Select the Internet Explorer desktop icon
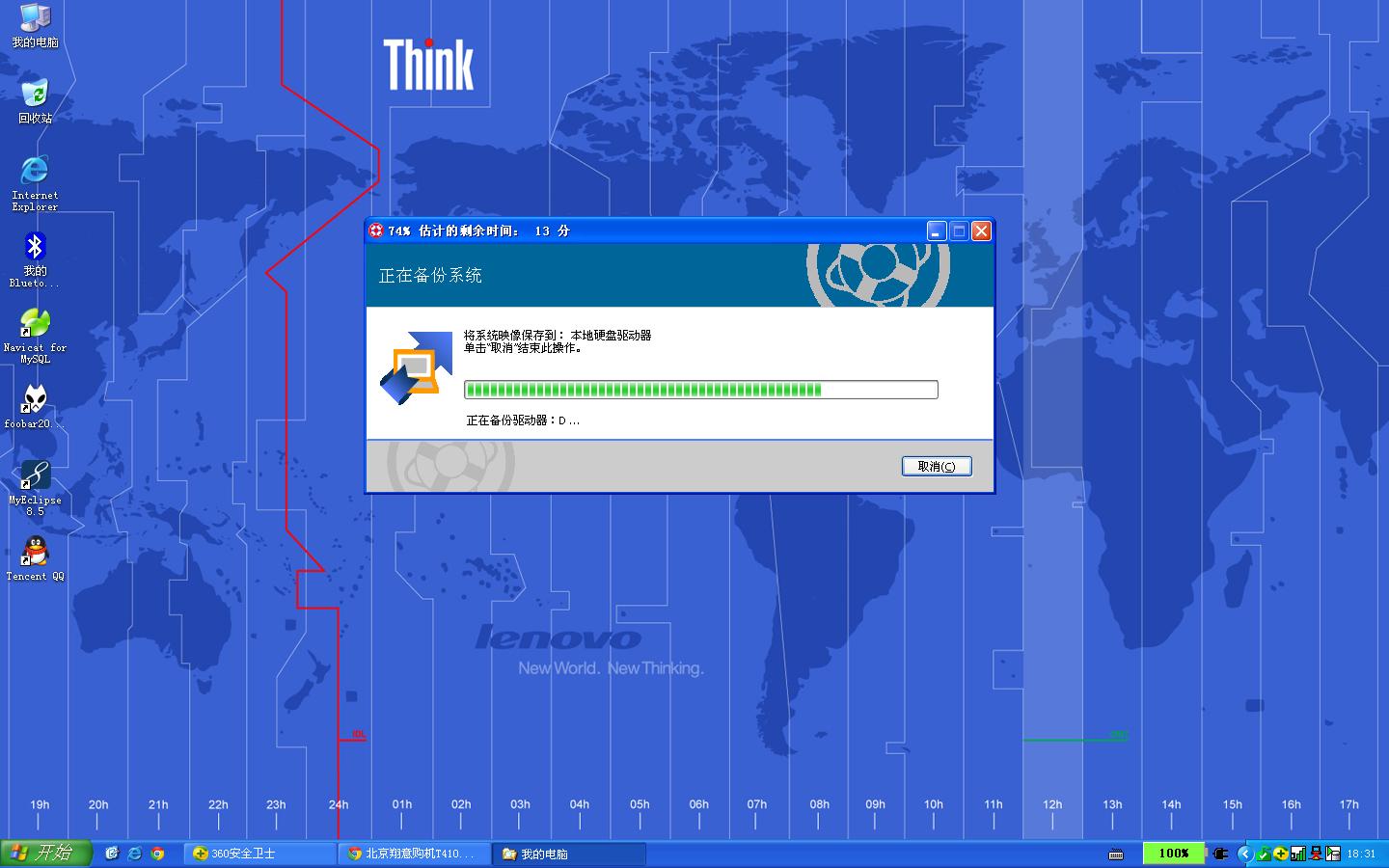 35,182
